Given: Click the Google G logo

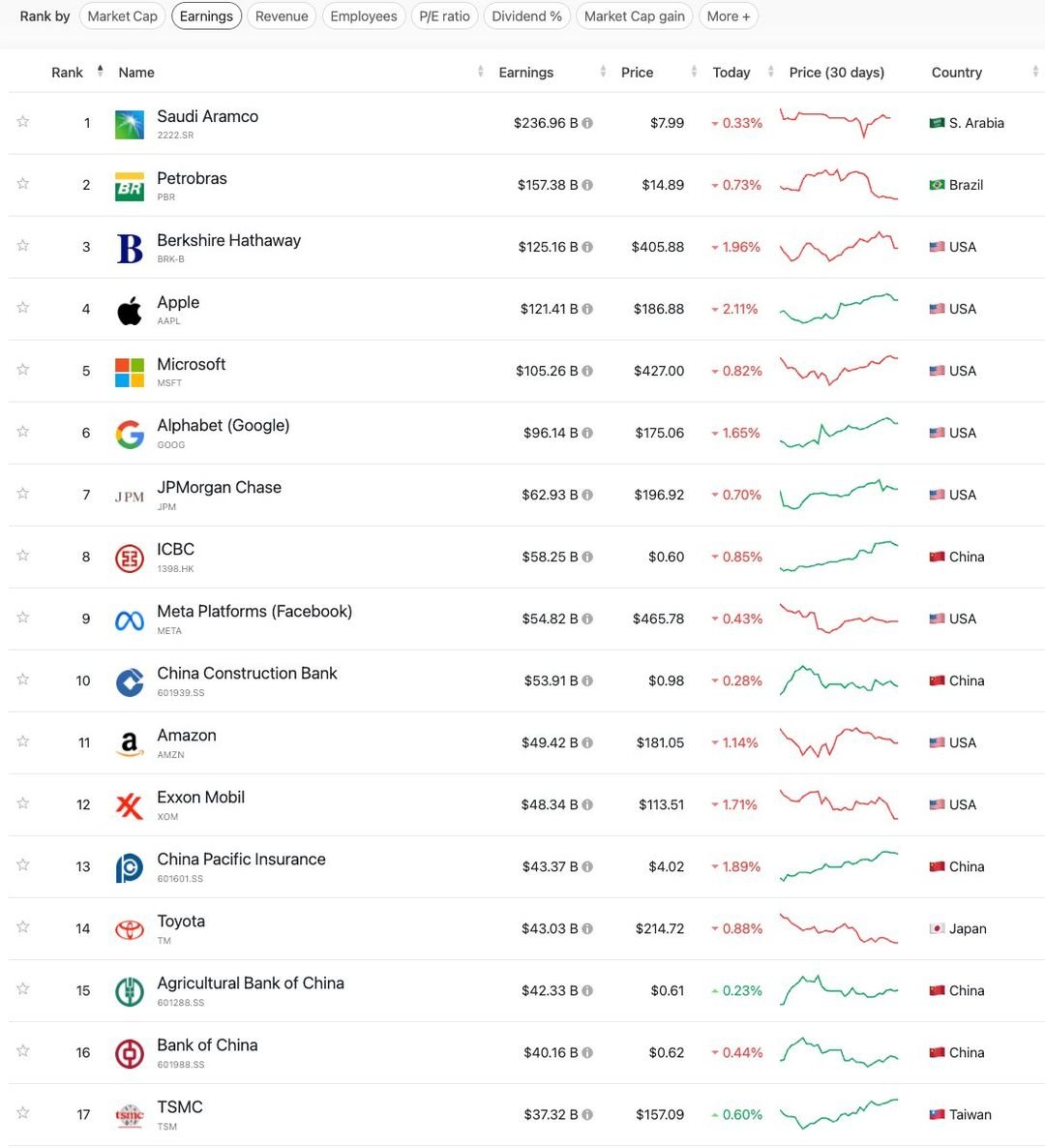Looking at the screenshot, I should 130,435.
